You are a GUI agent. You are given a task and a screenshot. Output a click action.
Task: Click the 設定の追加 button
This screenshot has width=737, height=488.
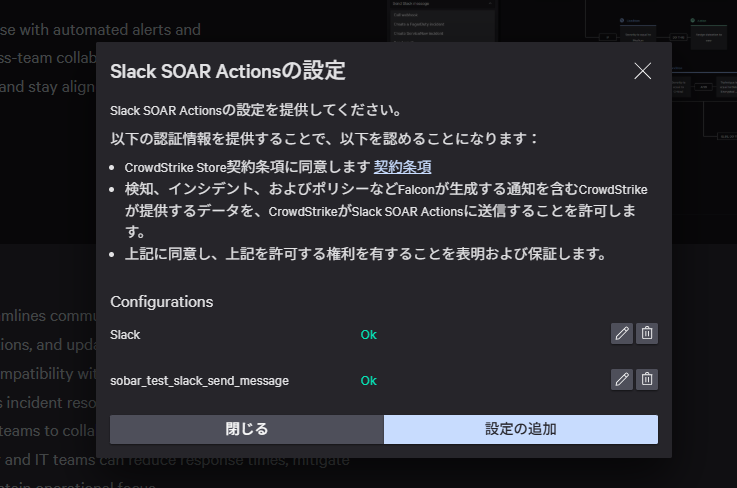(521, 429)
